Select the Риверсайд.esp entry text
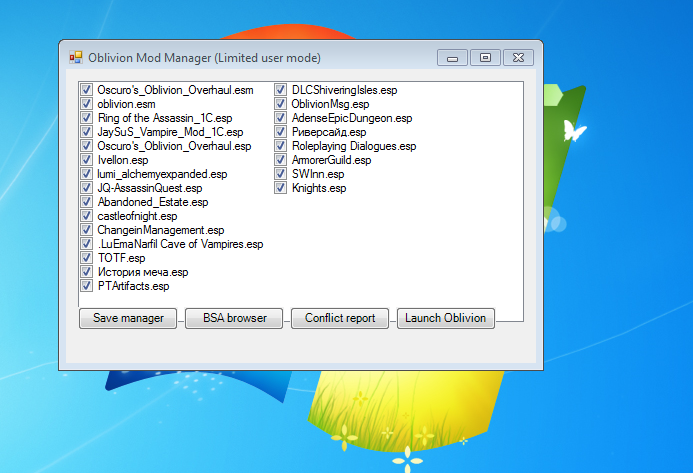Image resolution: width=693 pixels, height=473 pixels. tap(329, 132)
